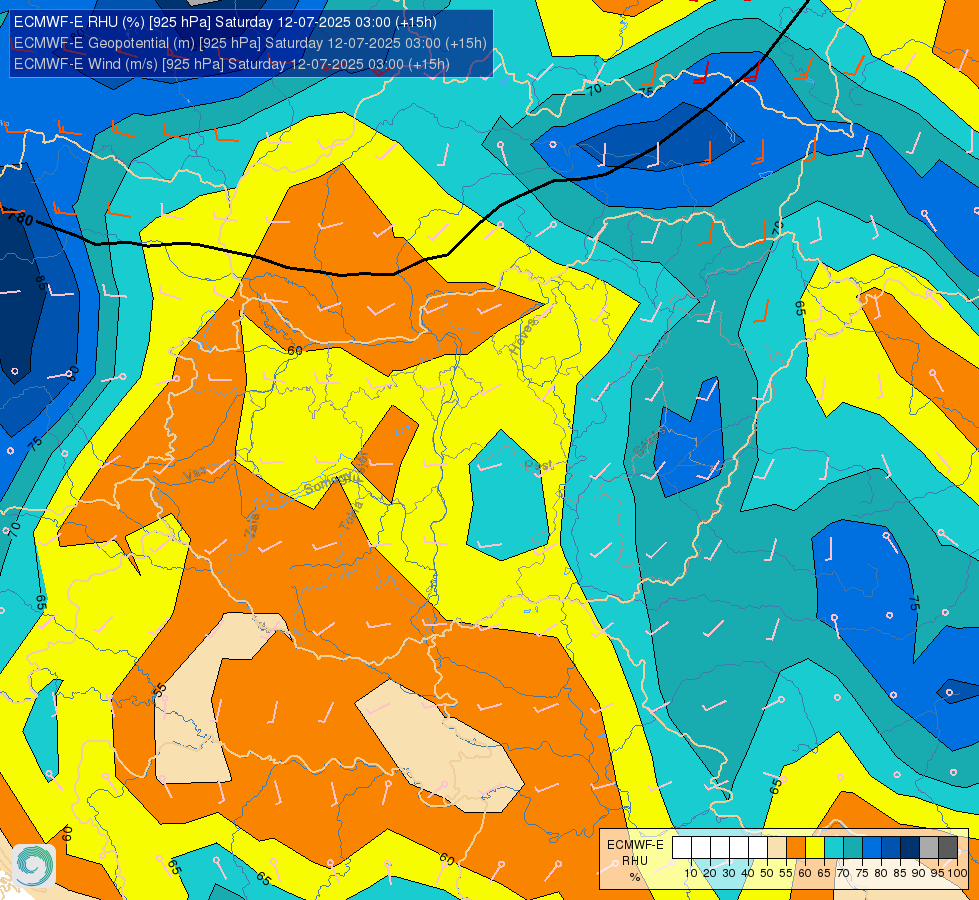This screenshot has width=979, height=900.
Task: Click the Tolna county label on the map
Action: point(351,515)
